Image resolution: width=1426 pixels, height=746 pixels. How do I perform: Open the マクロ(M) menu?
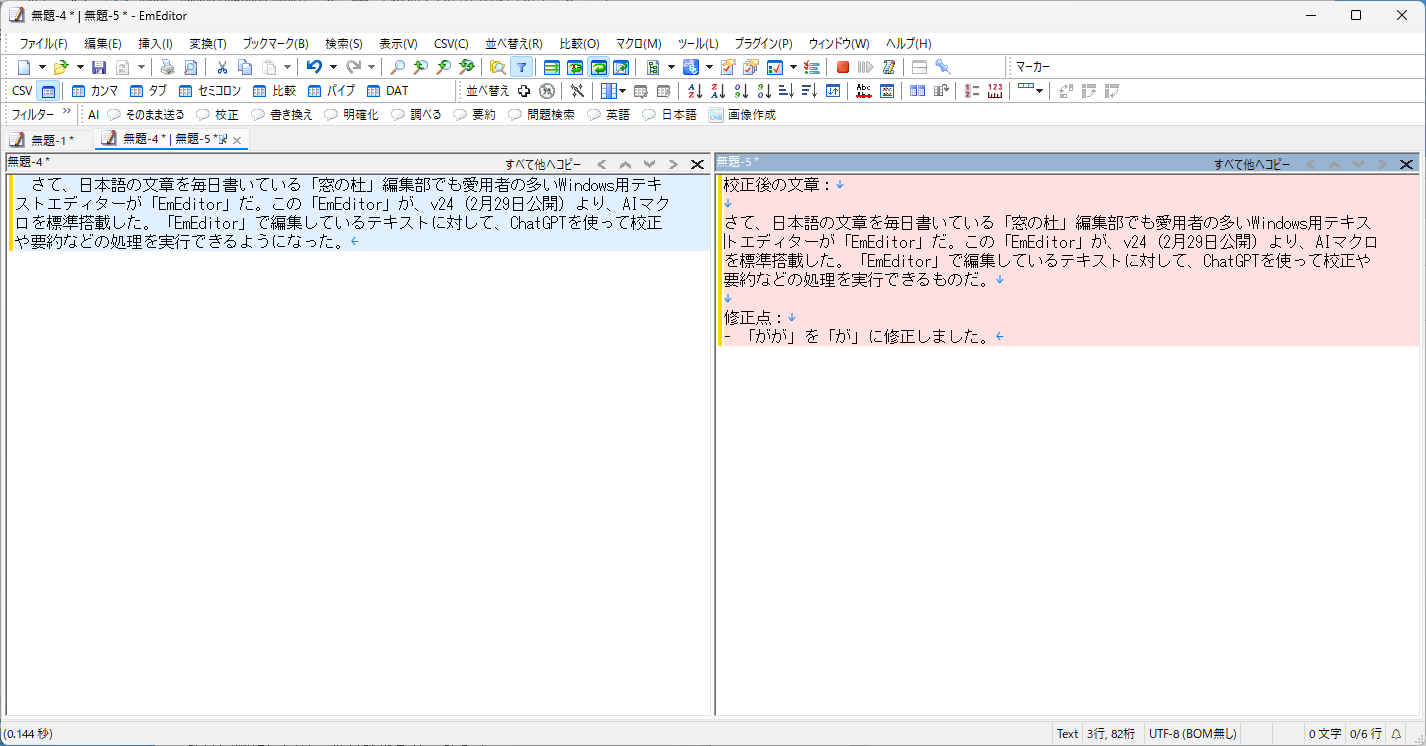point(637,43)
